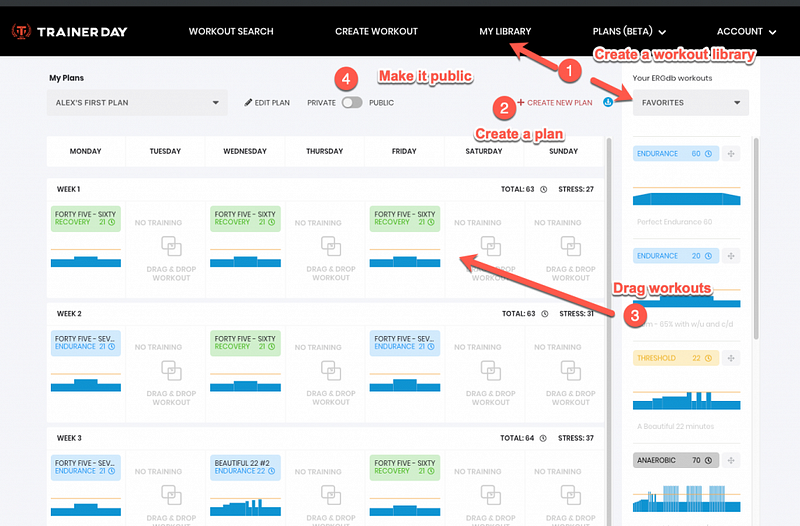Click the Week 2 Tuesday drag & drop icon
Viewport: 800px width, 526px height.
171,370
